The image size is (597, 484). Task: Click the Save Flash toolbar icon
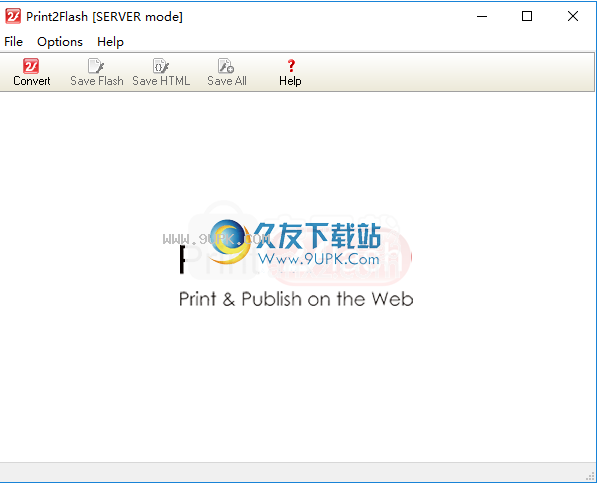[96, 66]
